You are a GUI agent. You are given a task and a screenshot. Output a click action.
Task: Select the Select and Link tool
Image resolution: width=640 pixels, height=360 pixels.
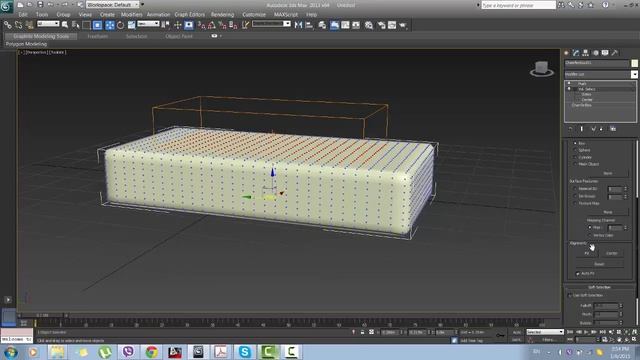pyautogui.click(x=7, y=25)
